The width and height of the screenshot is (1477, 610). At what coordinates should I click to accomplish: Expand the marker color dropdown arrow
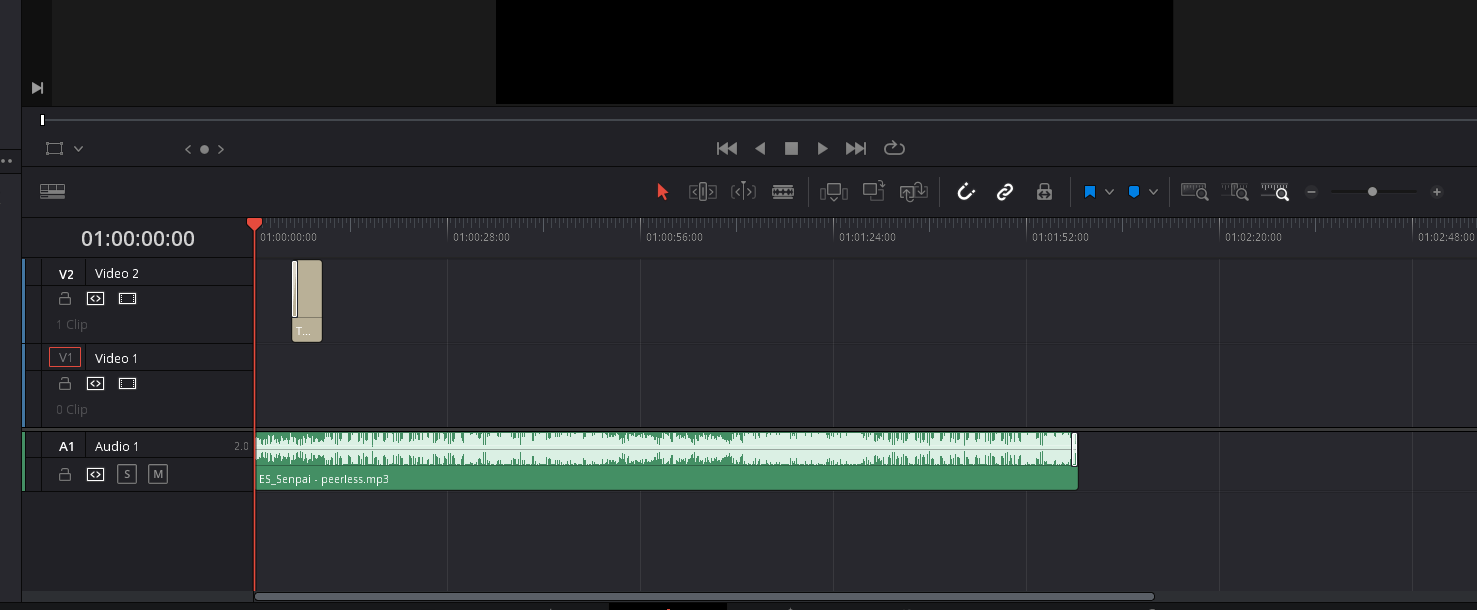point(1153,192)
